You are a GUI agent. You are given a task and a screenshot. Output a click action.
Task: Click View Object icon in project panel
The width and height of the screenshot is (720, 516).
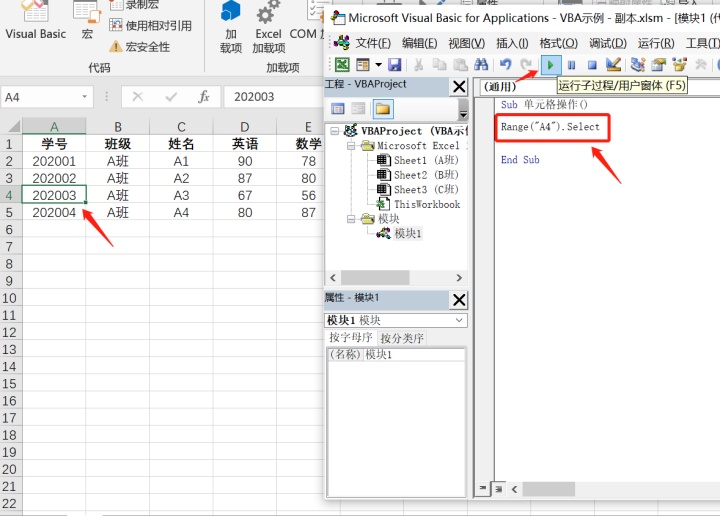[x=358, y=109]
